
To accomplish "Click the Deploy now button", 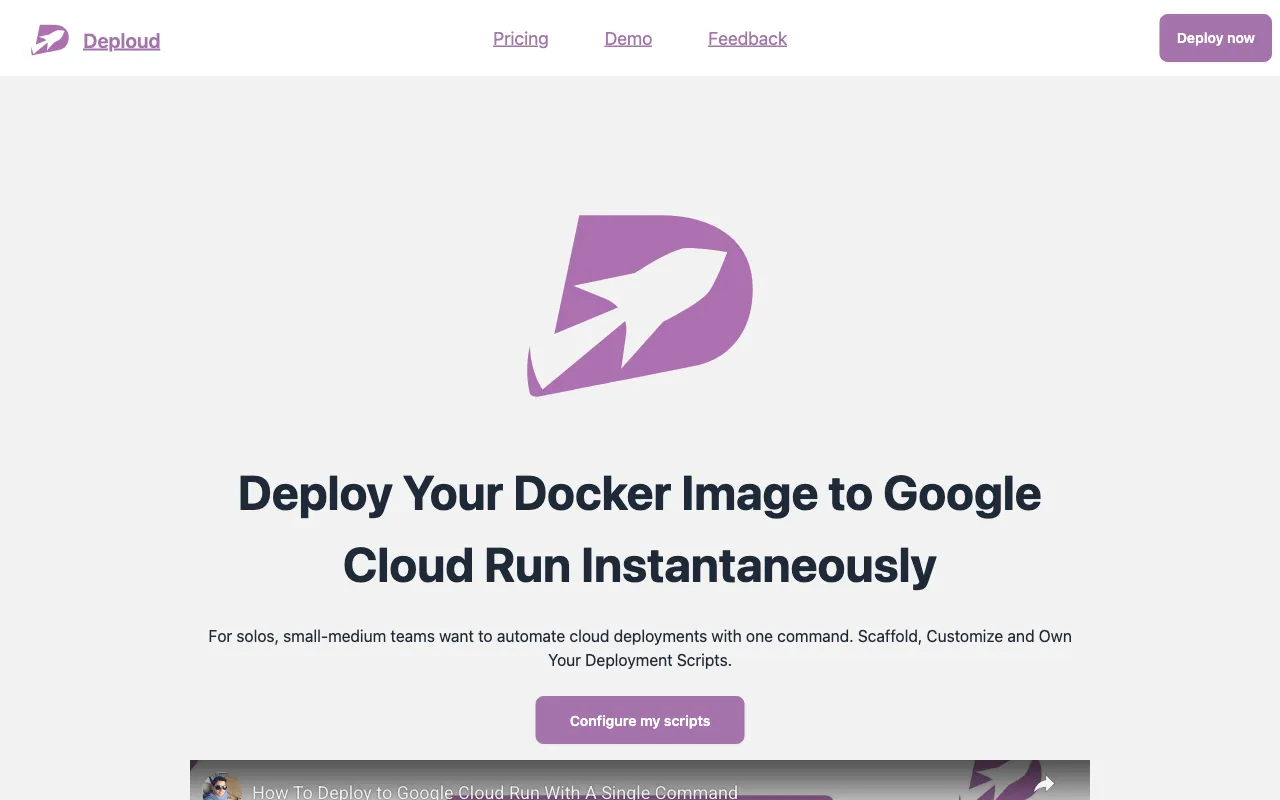I will (x=1215, y=38).
